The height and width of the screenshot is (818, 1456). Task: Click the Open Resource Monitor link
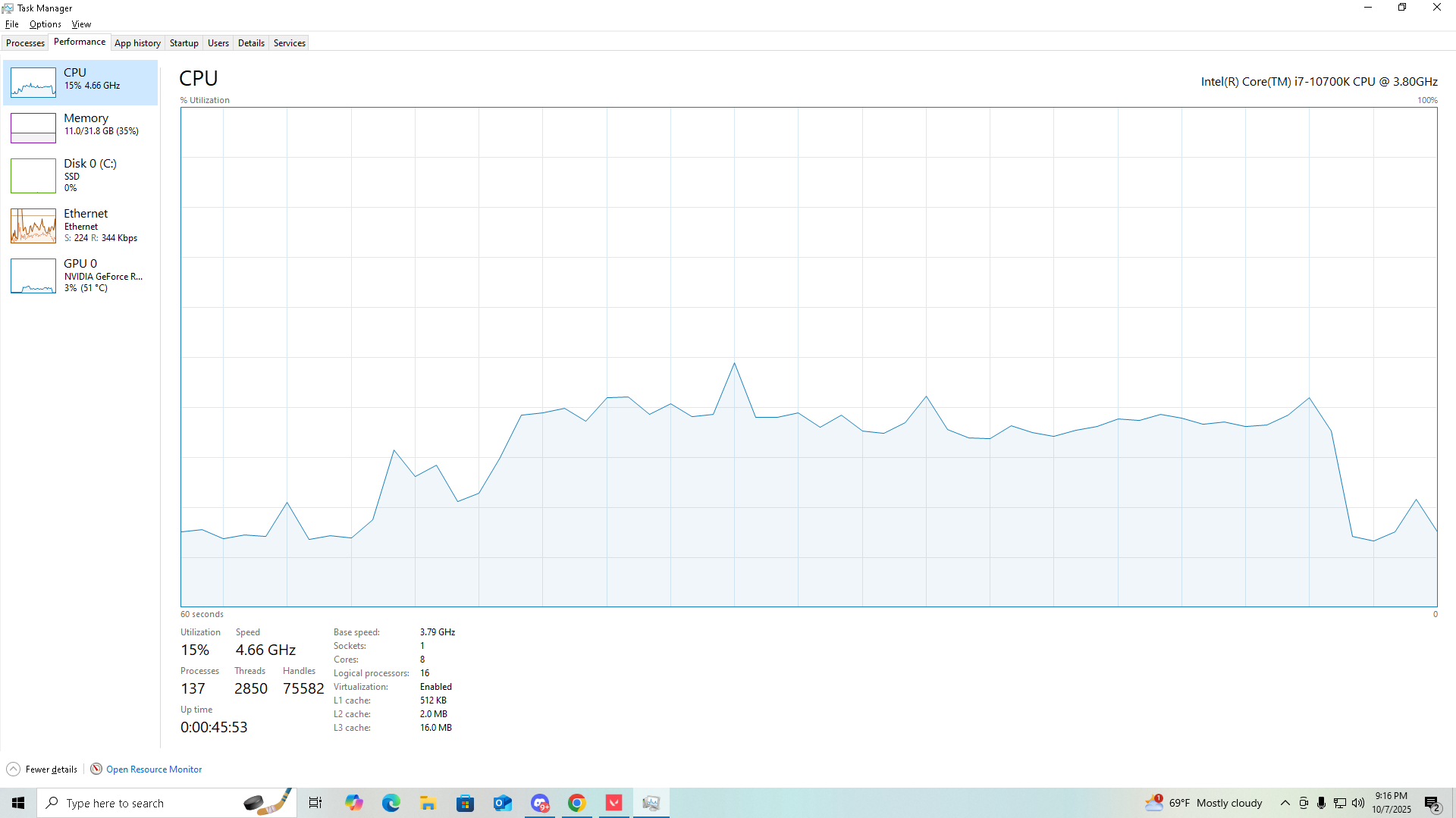[154, 769]
